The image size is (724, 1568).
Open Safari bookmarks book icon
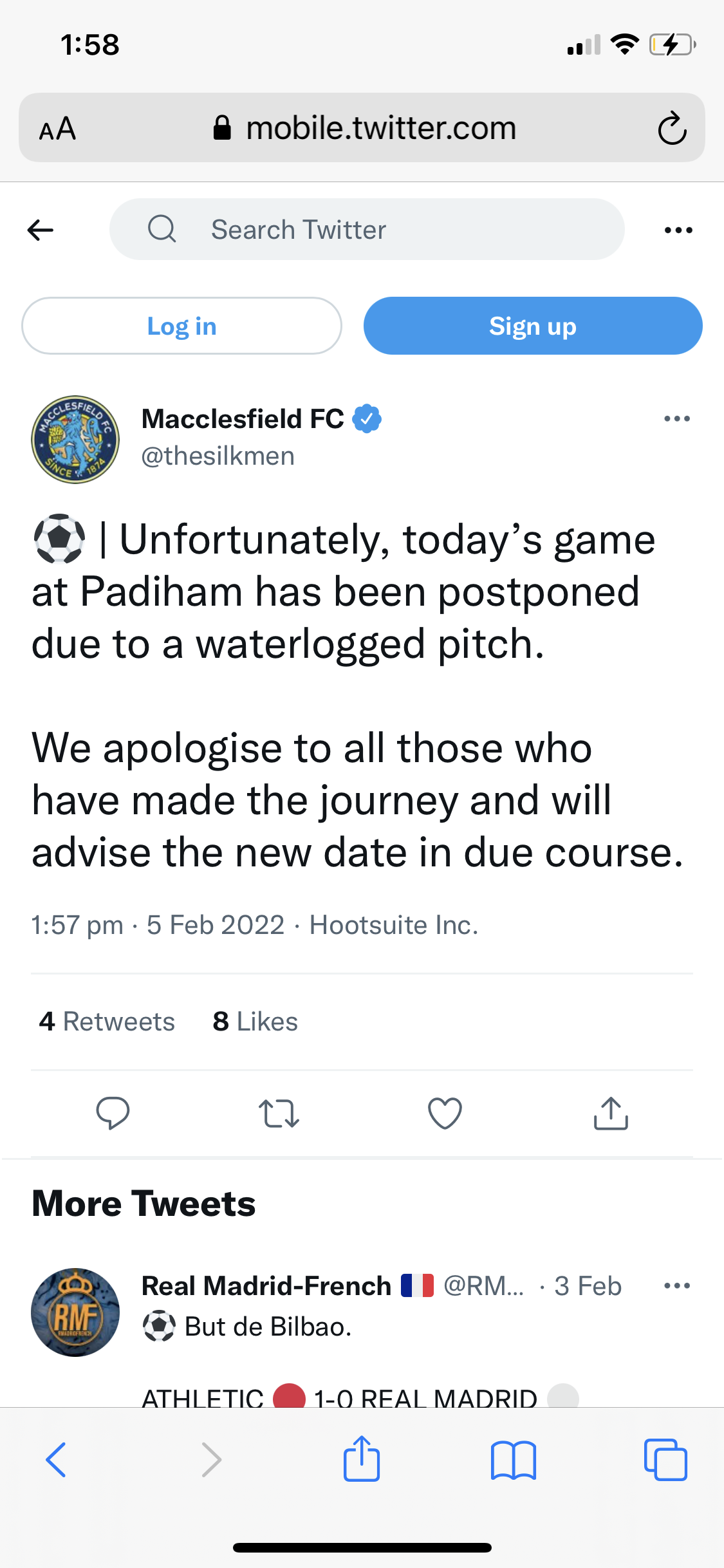click(x=513, y=1459)
